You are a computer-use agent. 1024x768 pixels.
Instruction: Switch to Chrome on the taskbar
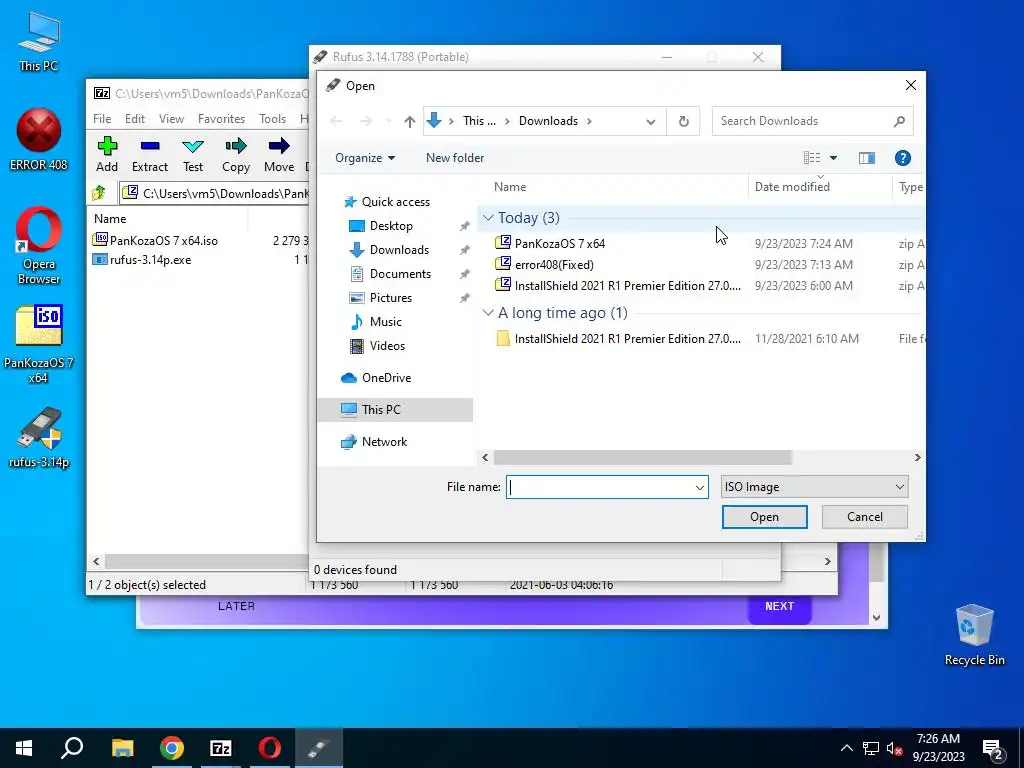[172, 748]
